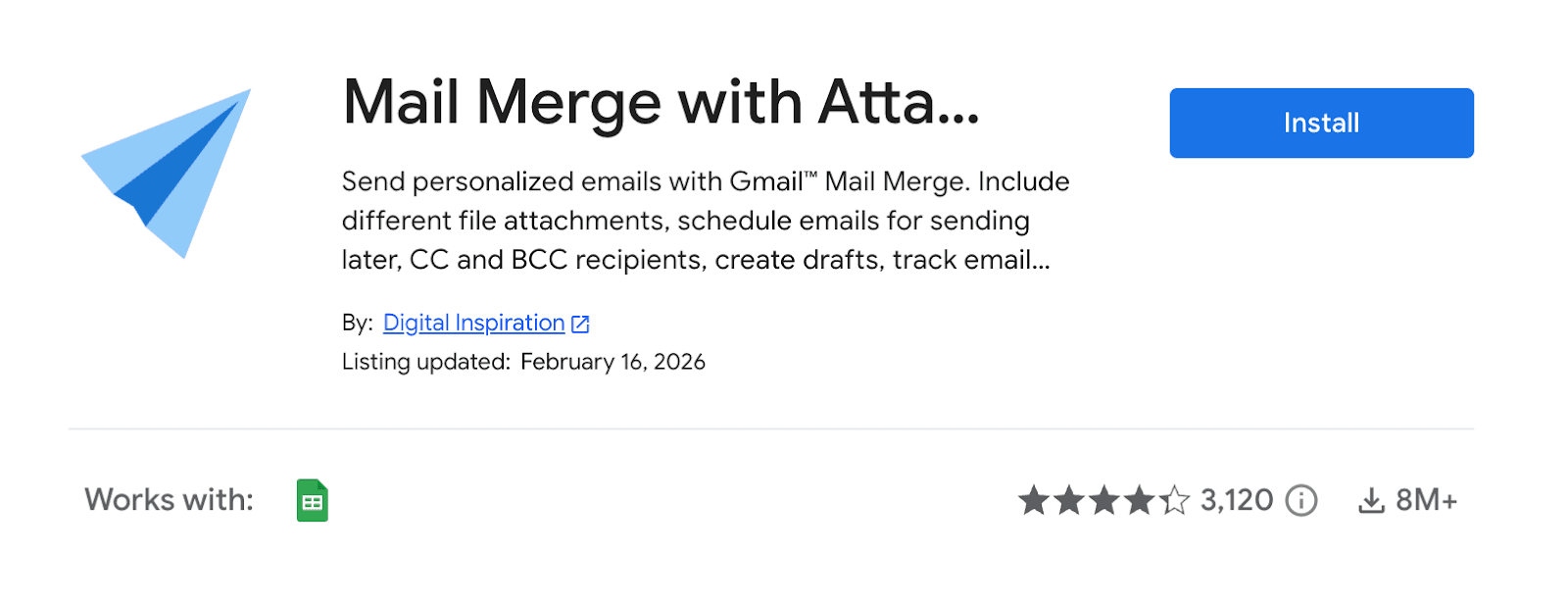Click the blue paper plane app logo
Image resolution: width=1568 pixels, height=602 pixels.
(x=169, y=173)
